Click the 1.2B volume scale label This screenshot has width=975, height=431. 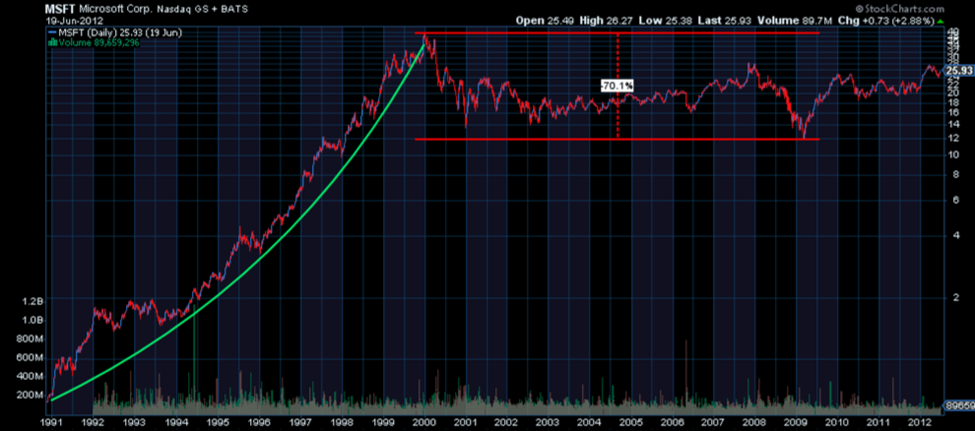click(34, 302)
